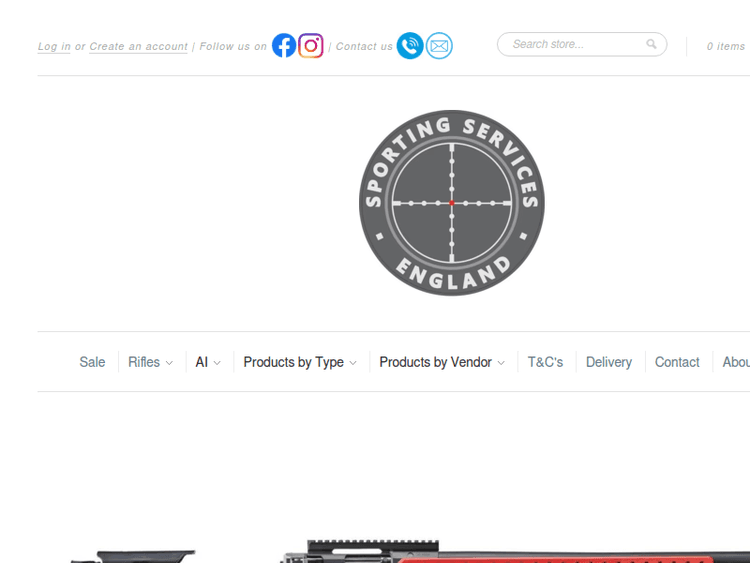Expand the Rifles dropdown menu
Viewport: 750px width, 563px height.
pos(150,362)
